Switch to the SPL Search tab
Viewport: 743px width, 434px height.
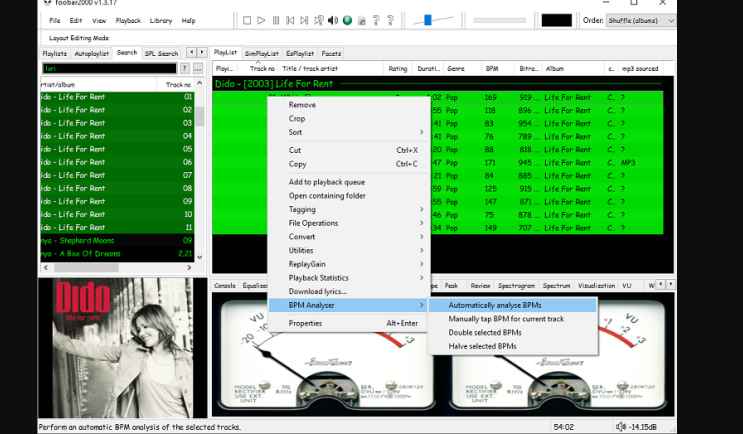tap(162, 54)
